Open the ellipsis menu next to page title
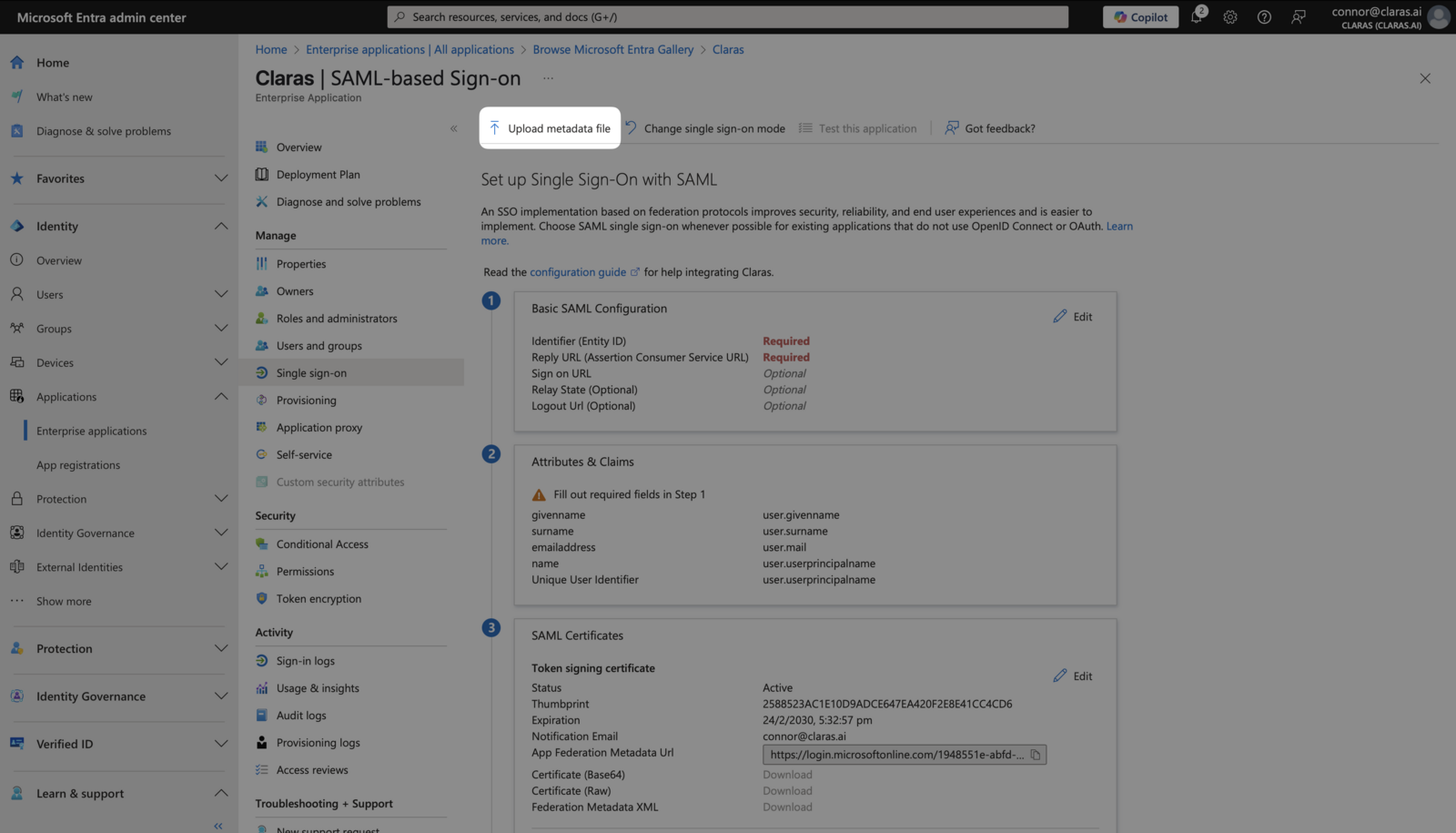The image size is (1456, 833). click(548, 78)
